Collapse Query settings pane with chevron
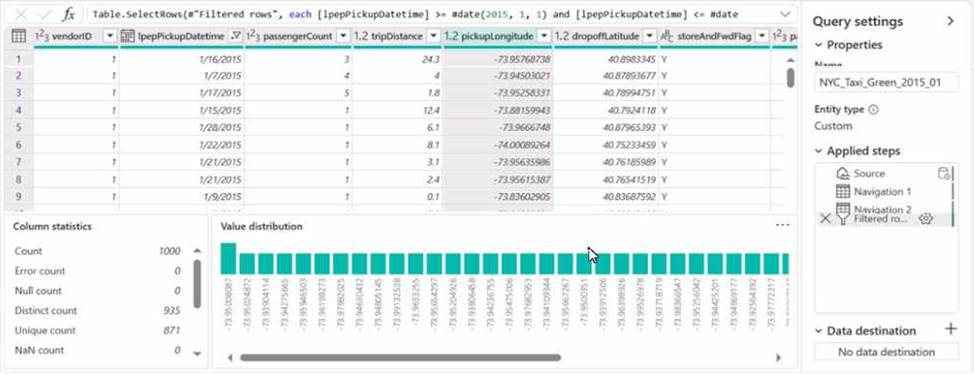974x374 pixels. click(950, 21)
